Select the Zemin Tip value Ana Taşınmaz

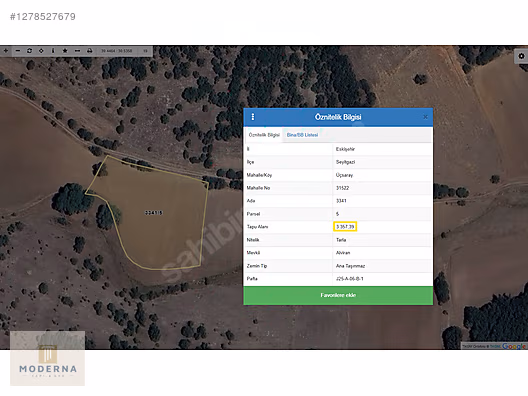(351, 266)
